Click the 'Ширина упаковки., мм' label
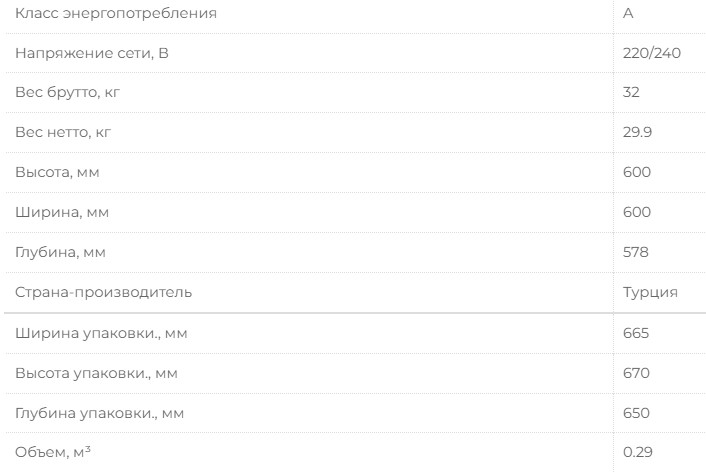This screenshot has width=706, height=476. tap(100, 333)
